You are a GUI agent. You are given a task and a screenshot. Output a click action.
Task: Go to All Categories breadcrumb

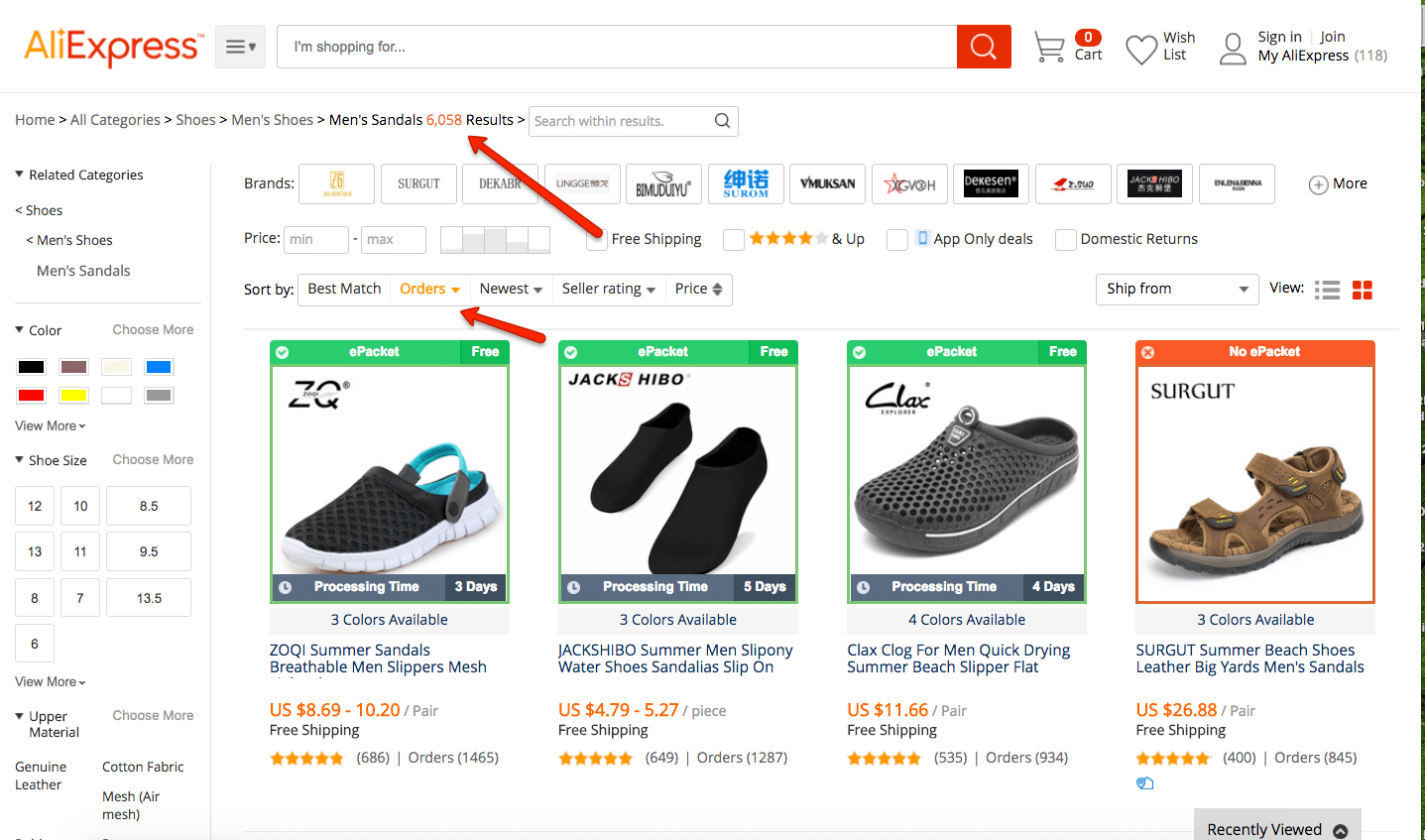pos(115,120)
